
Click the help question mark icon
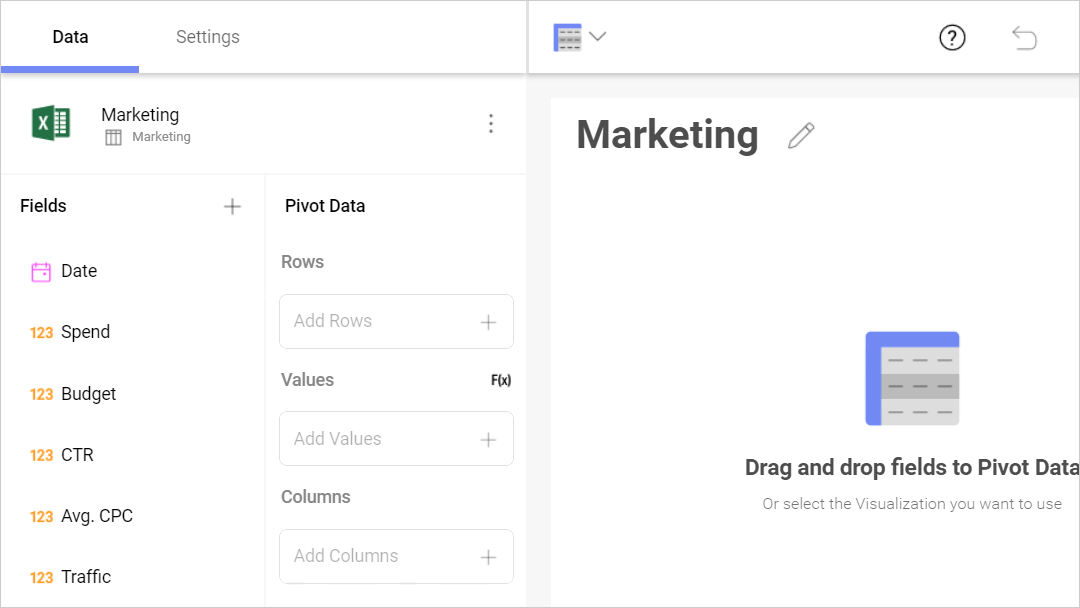952,38
